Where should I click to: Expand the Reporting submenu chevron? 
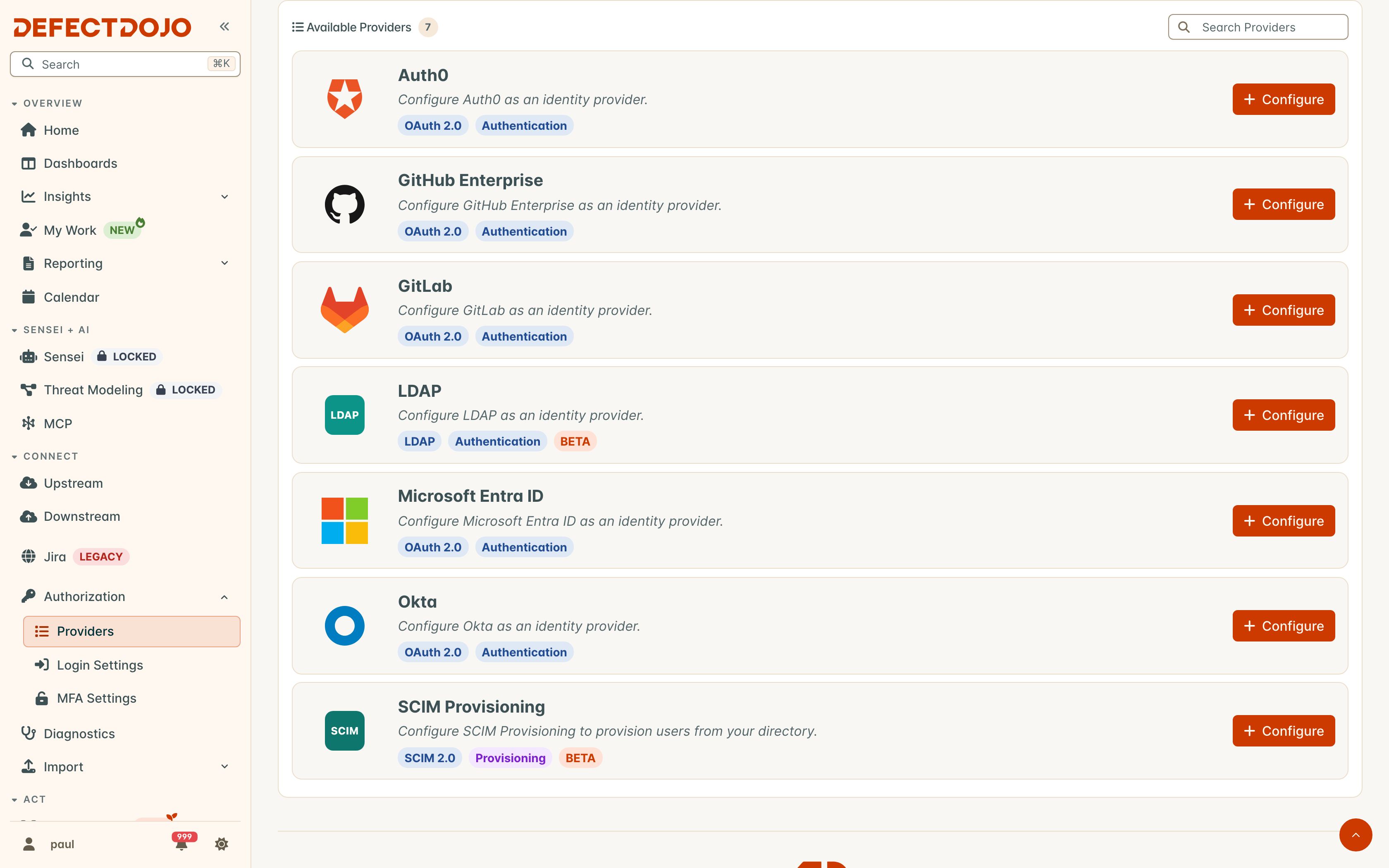(224, 263)
